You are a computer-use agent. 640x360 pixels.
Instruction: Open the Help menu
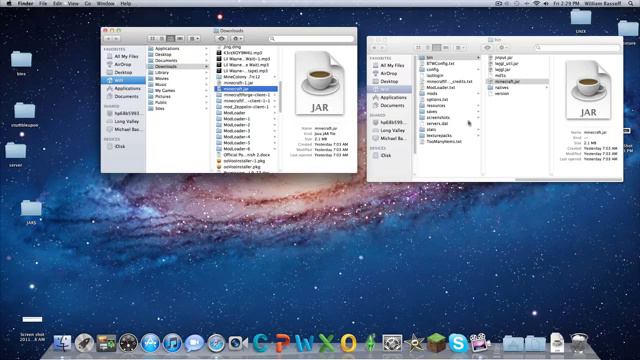[126, 3]
